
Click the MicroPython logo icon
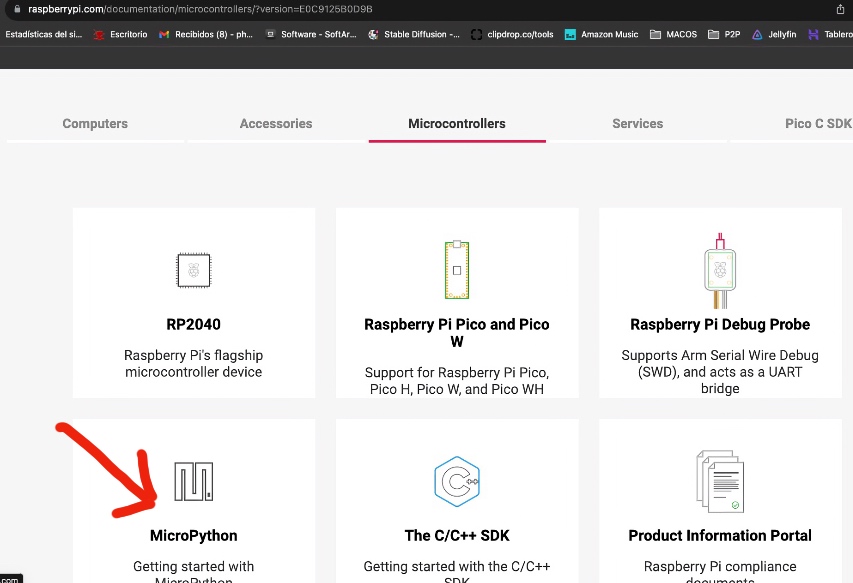pos(194,481)
